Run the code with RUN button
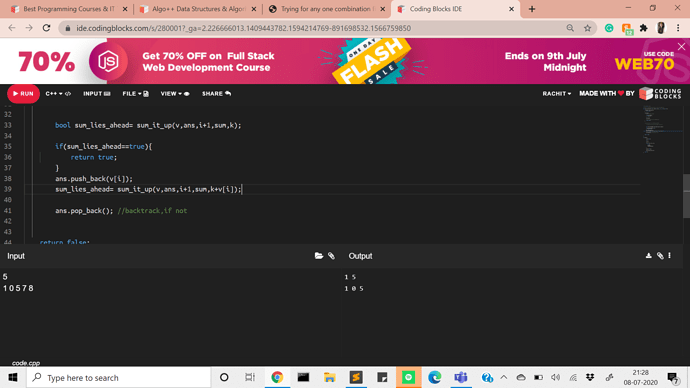Viewport: 690px width, 388px height. (x=23, y=94)
